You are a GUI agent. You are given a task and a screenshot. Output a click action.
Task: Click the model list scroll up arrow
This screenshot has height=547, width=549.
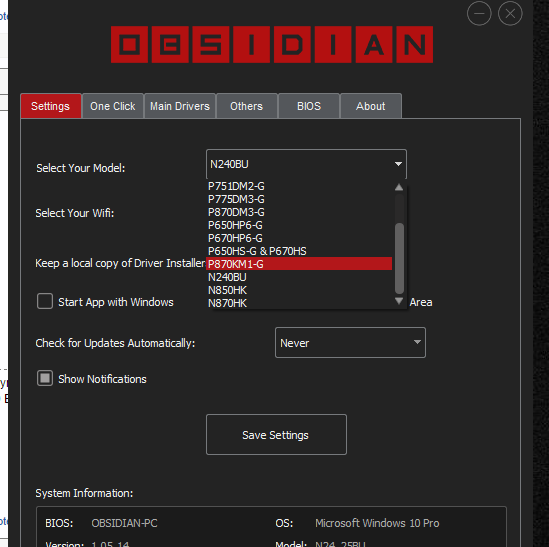[399, 187]
